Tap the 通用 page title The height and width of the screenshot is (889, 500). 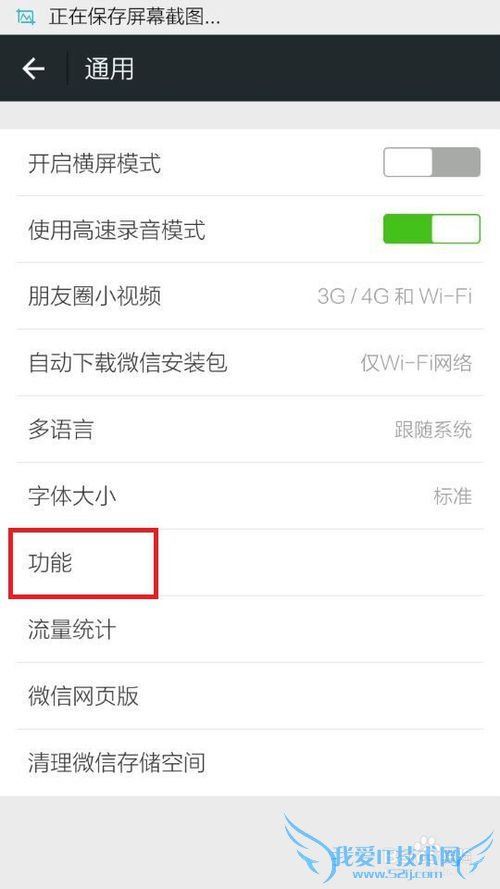coord(109,69)
